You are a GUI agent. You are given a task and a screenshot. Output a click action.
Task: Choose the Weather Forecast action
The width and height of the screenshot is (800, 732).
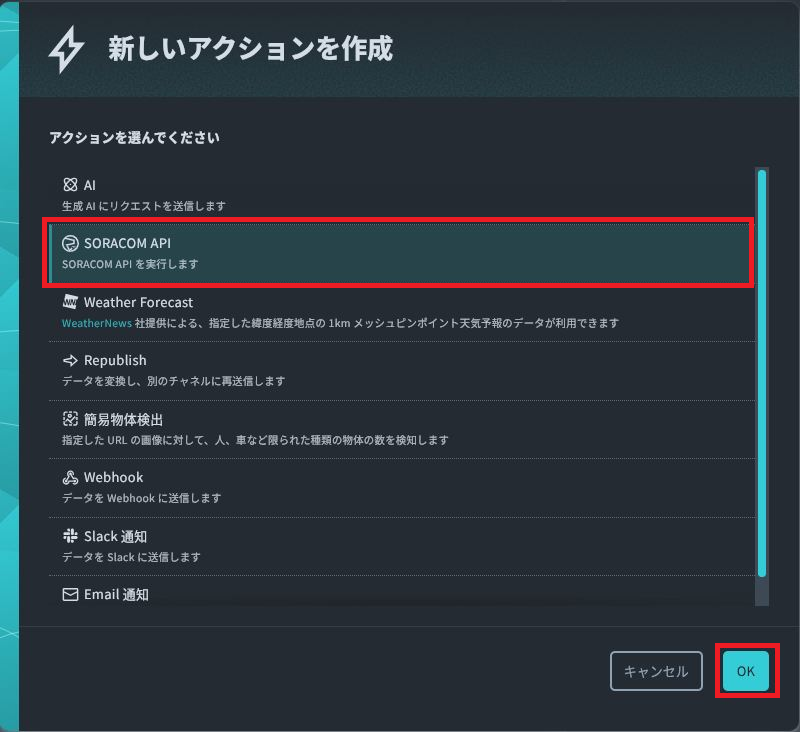(402, 312)
